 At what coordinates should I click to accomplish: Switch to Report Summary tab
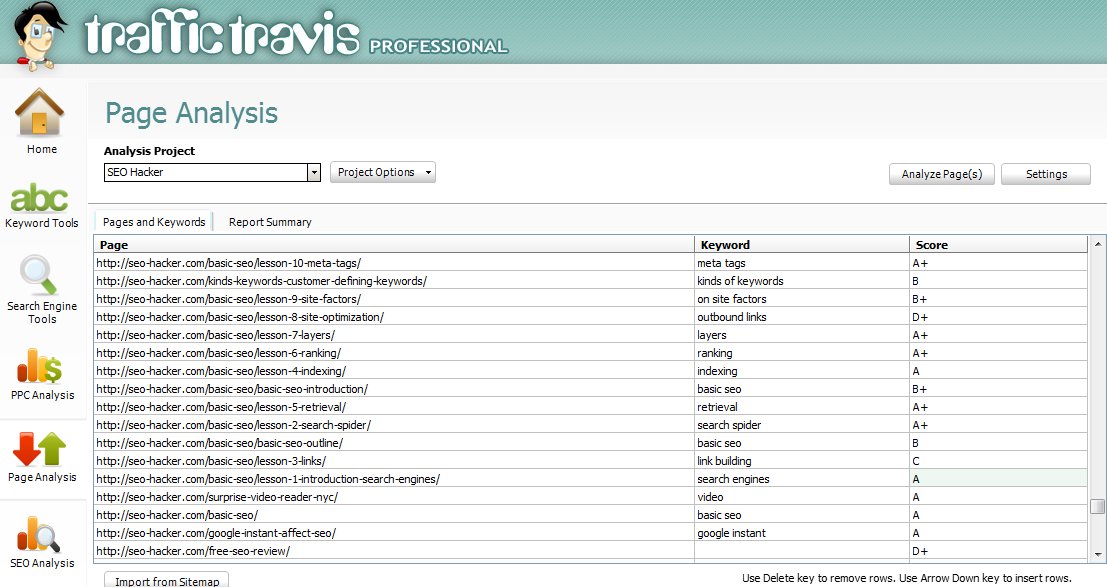coord(270,222)
